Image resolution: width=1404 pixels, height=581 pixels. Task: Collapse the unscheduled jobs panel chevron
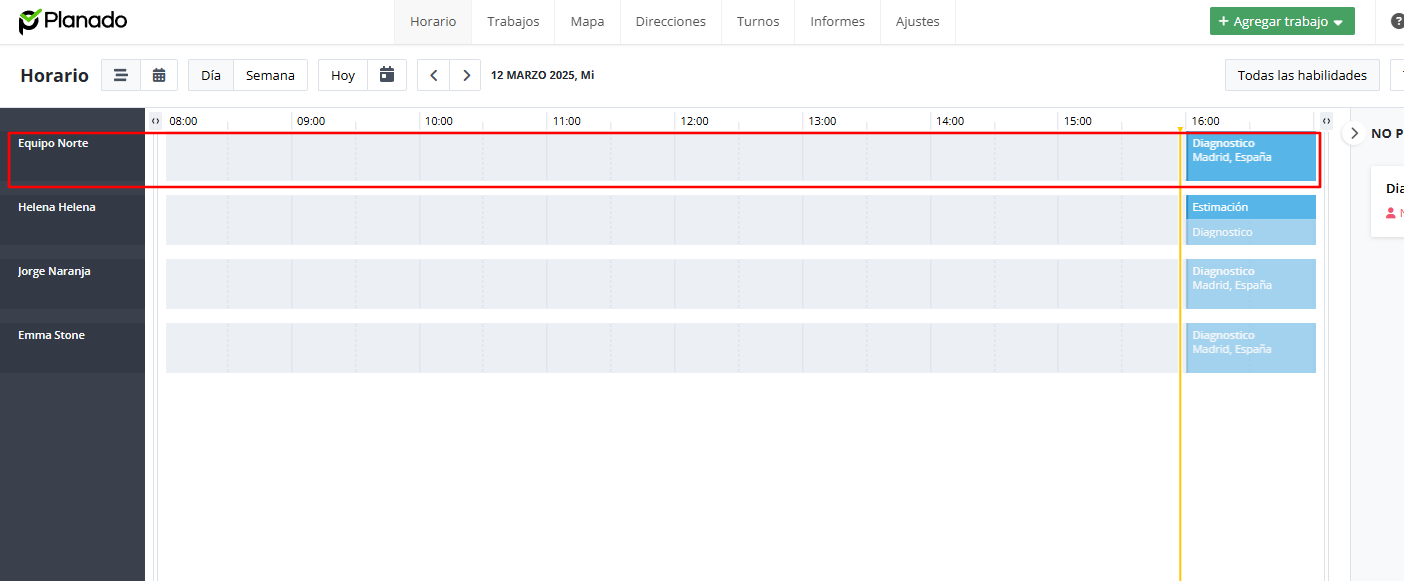1354,133
